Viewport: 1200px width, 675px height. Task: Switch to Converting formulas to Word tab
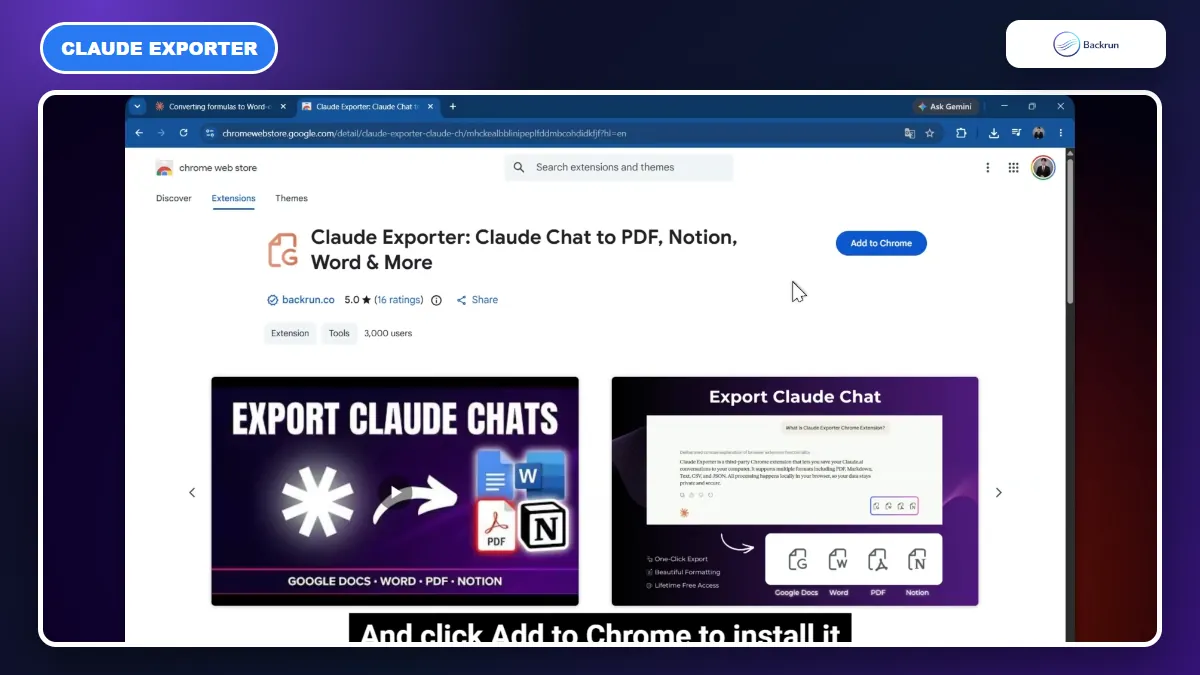click(219, 107)
